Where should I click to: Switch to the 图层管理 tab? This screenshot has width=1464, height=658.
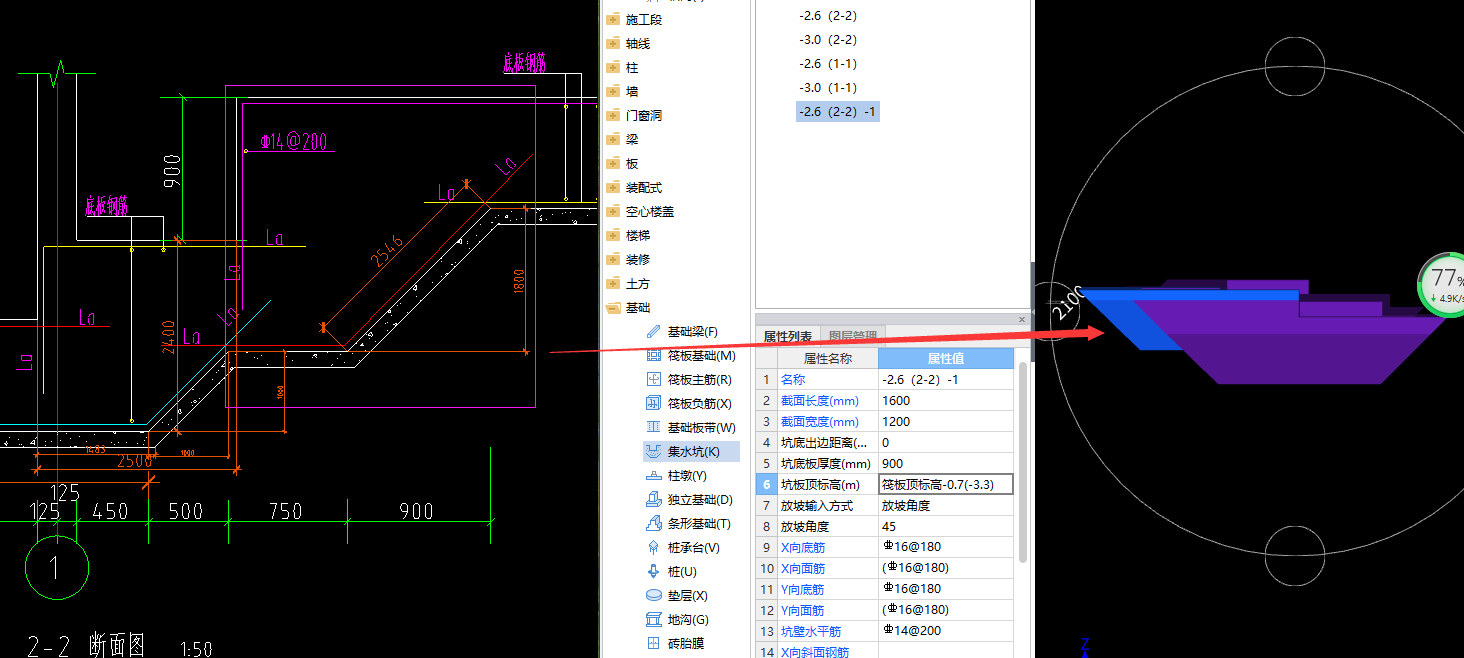pyautogui.click(x=852, y=336)
